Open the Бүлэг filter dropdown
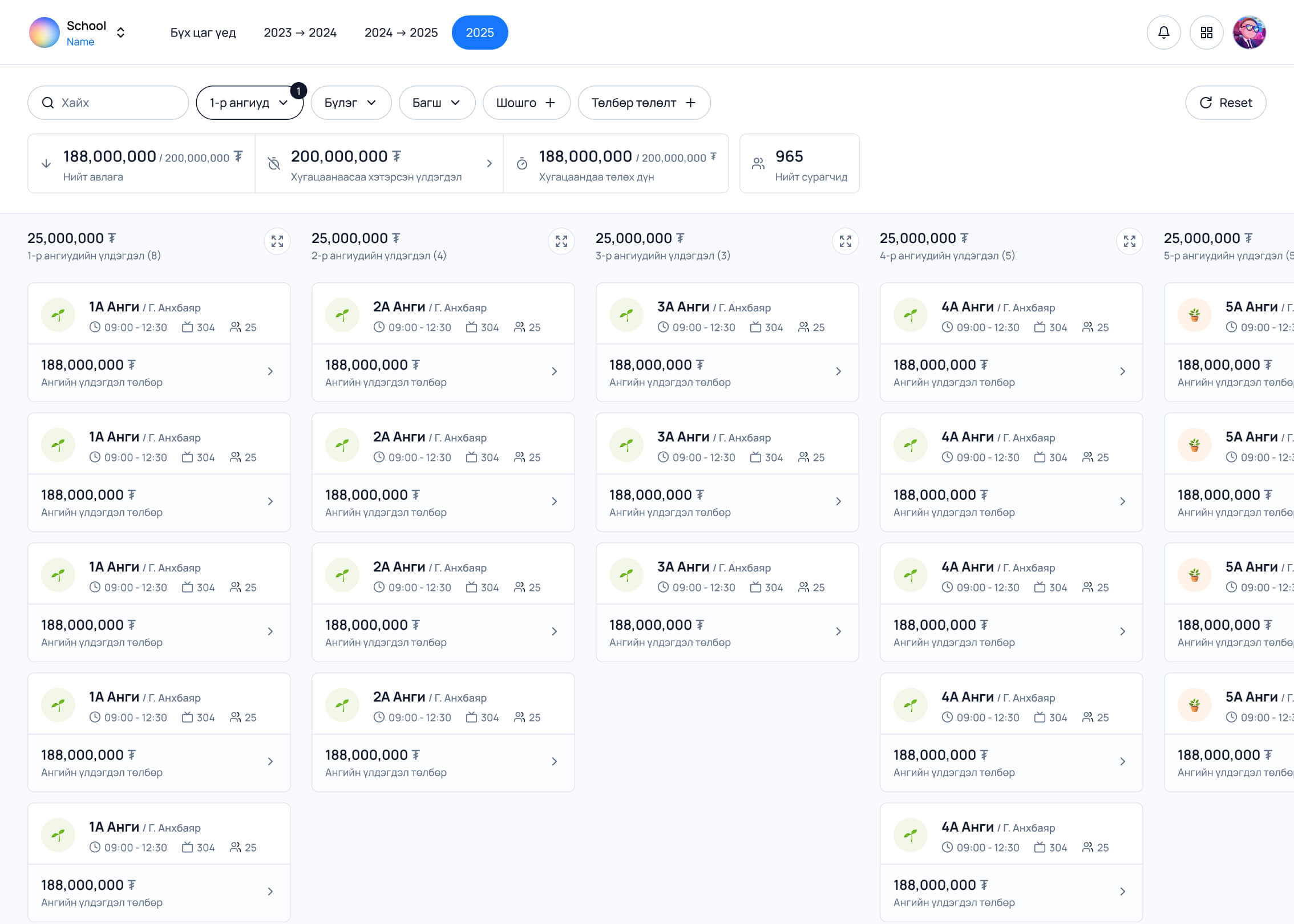This screenshot has width=1294, height=924. (350, 103)
